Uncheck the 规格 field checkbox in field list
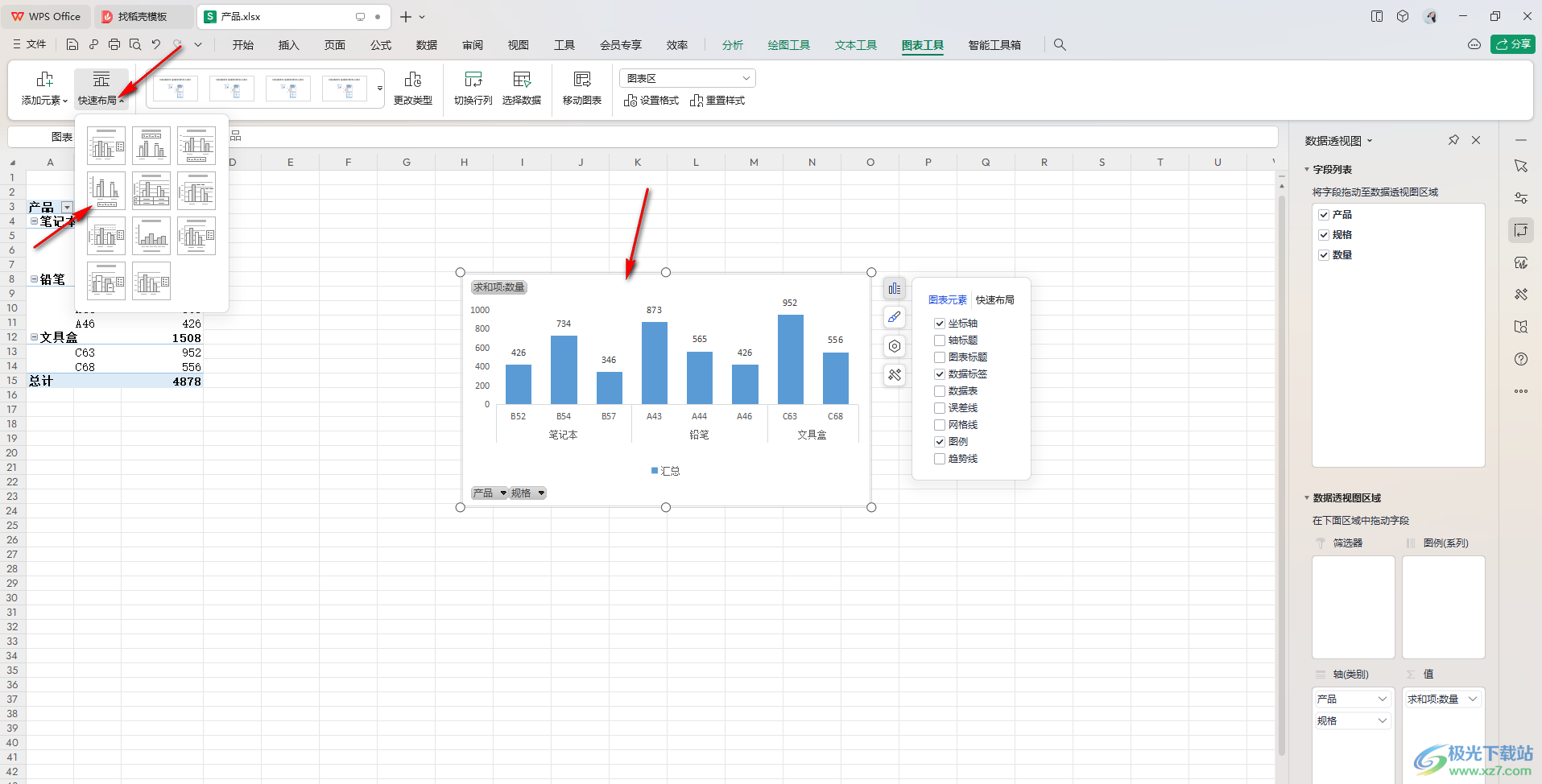 tap(1324, 235)
